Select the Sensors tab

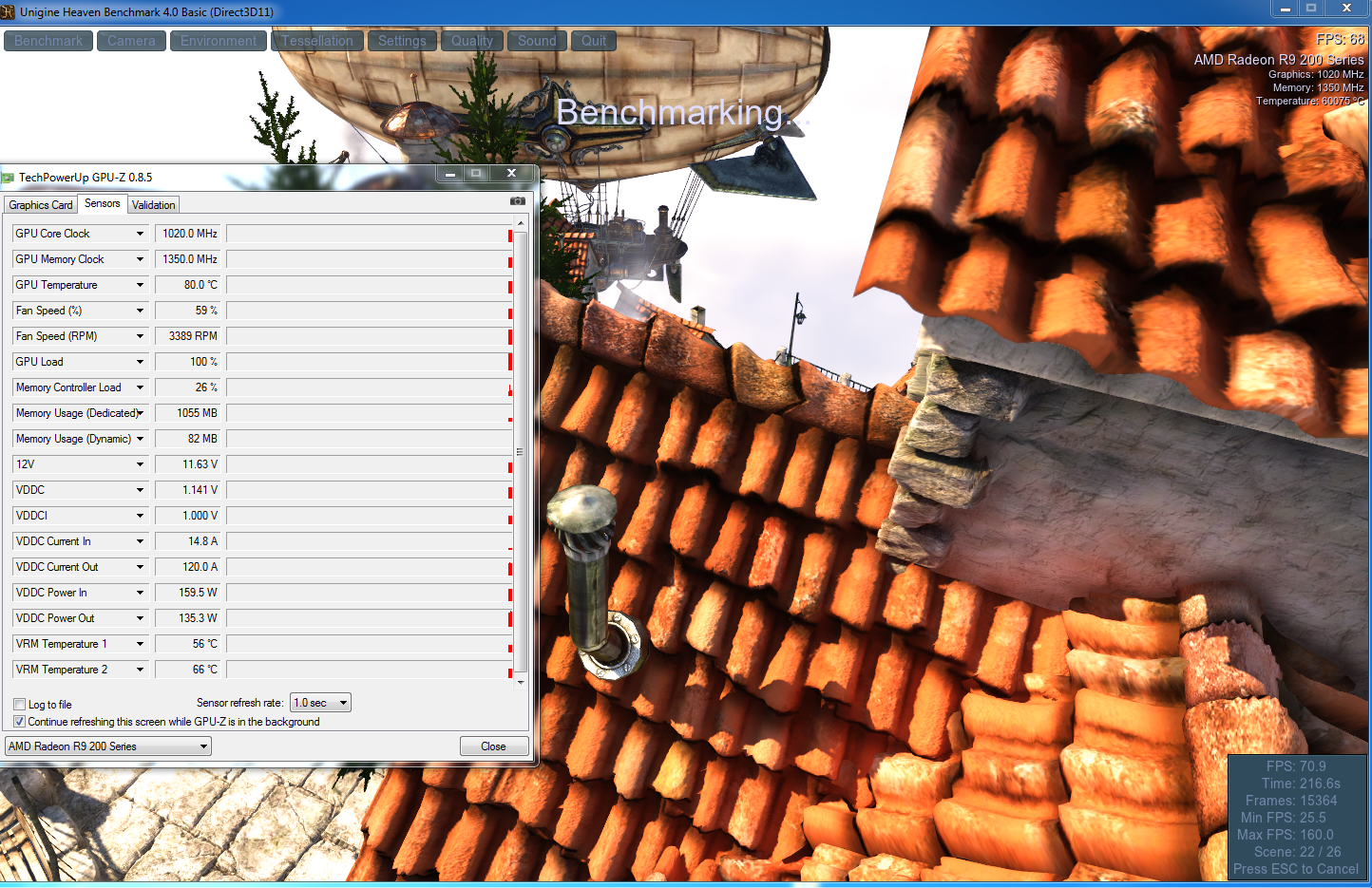point(103,203)
